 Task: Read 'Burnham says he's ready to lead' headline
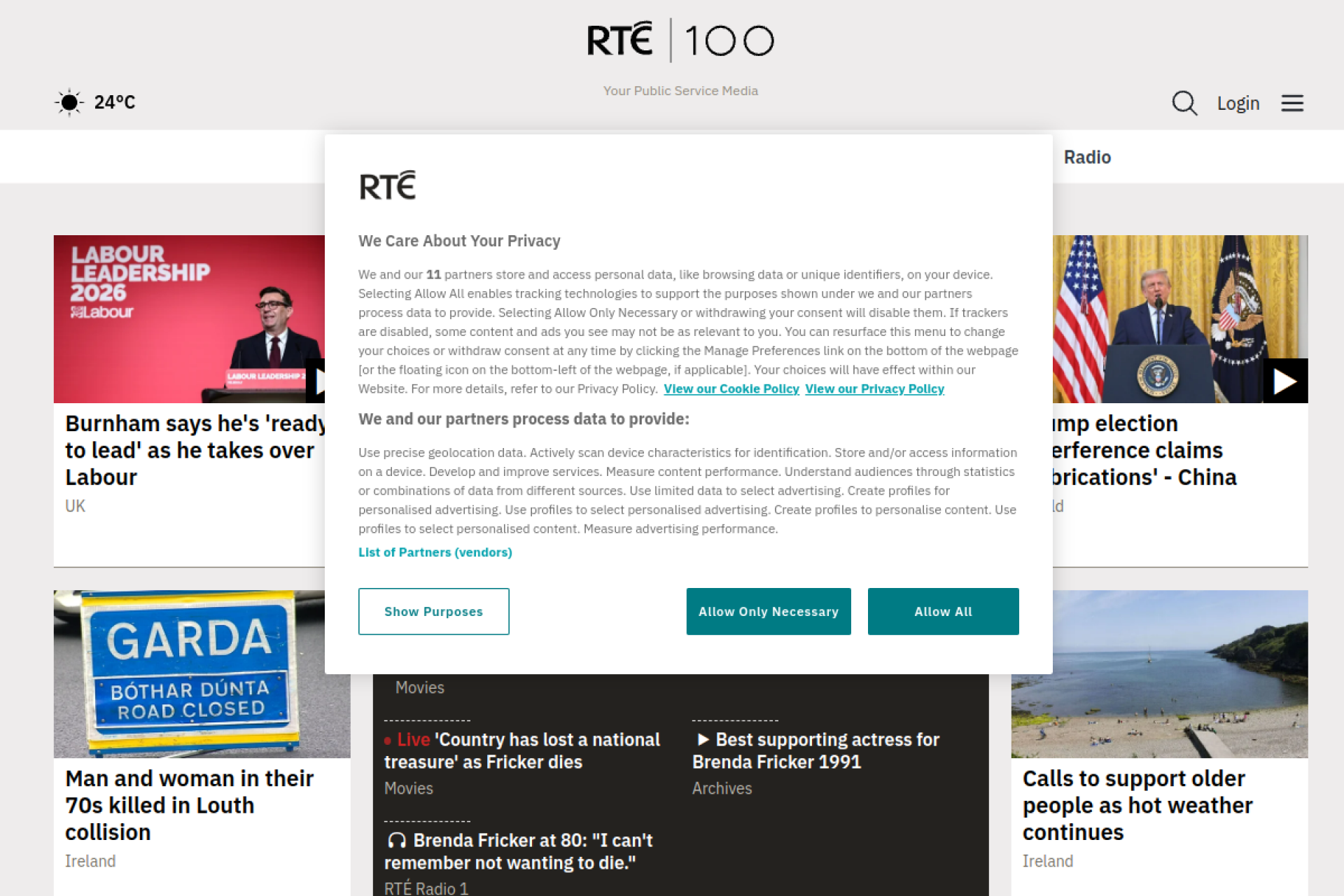click(x=195, y=450)
